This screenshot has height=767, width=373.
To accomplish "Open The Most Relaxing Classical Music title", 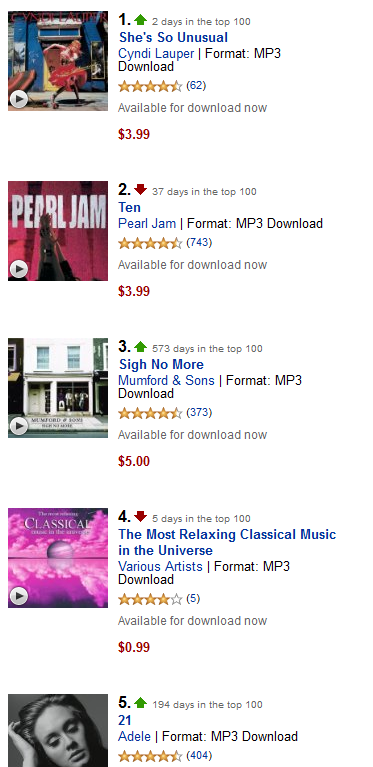I will (227, 542).
